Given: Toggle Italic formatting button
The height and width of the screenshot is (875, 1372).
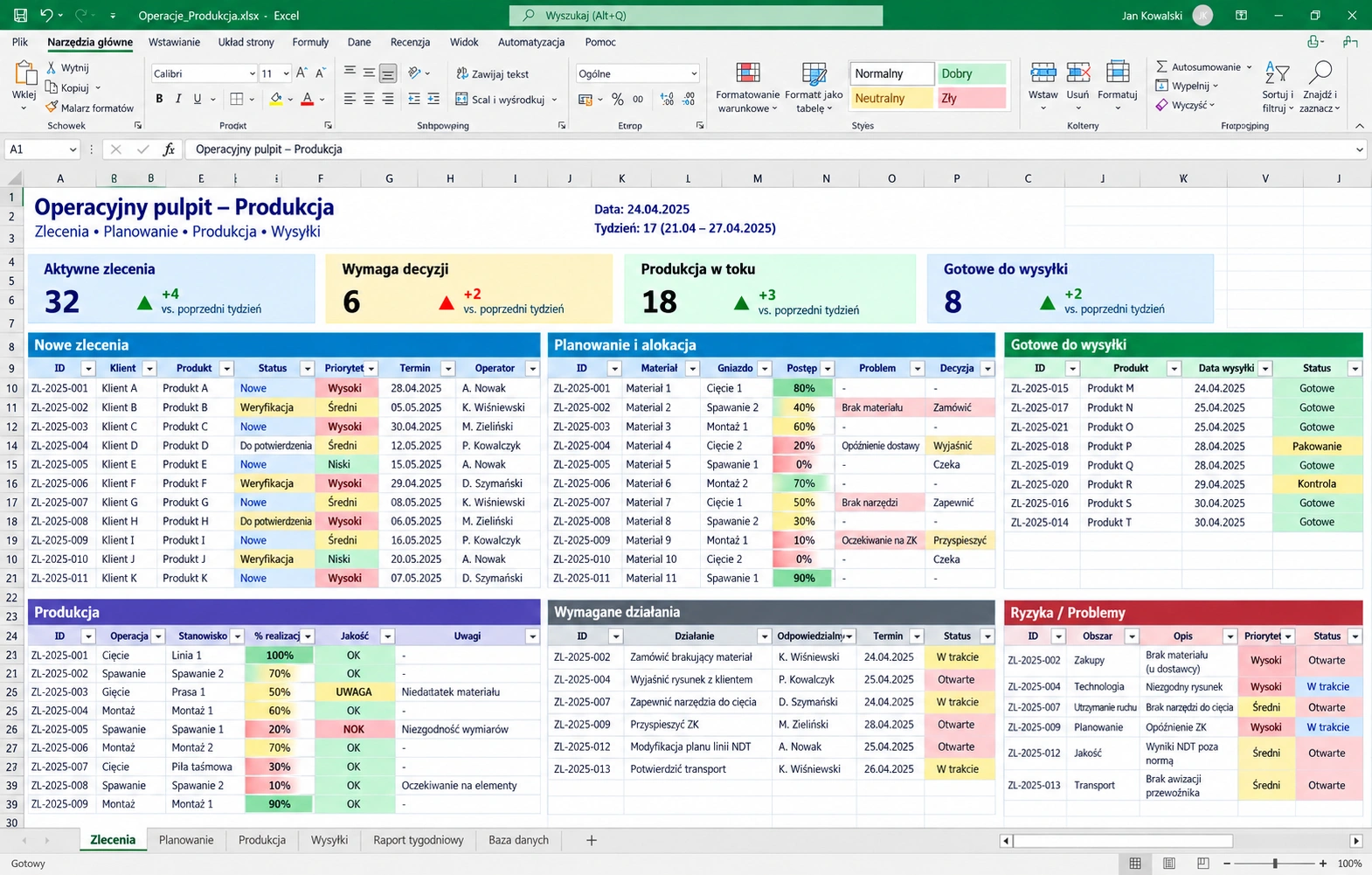Looking at the screenshot, I should 178,99.
